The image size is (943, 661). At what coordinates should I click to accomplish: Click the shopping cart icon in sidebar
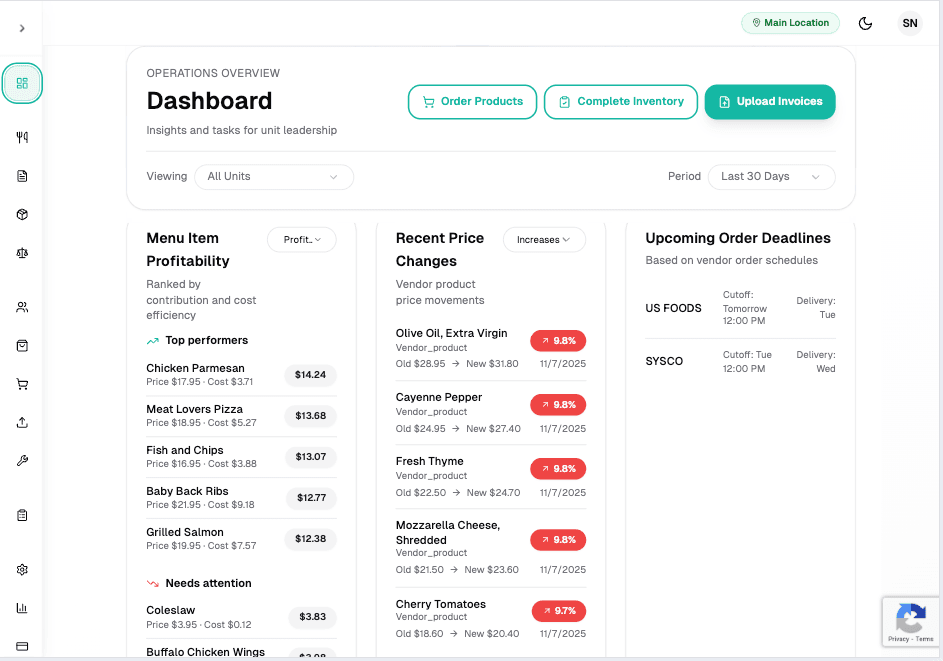tap(22, 384)
